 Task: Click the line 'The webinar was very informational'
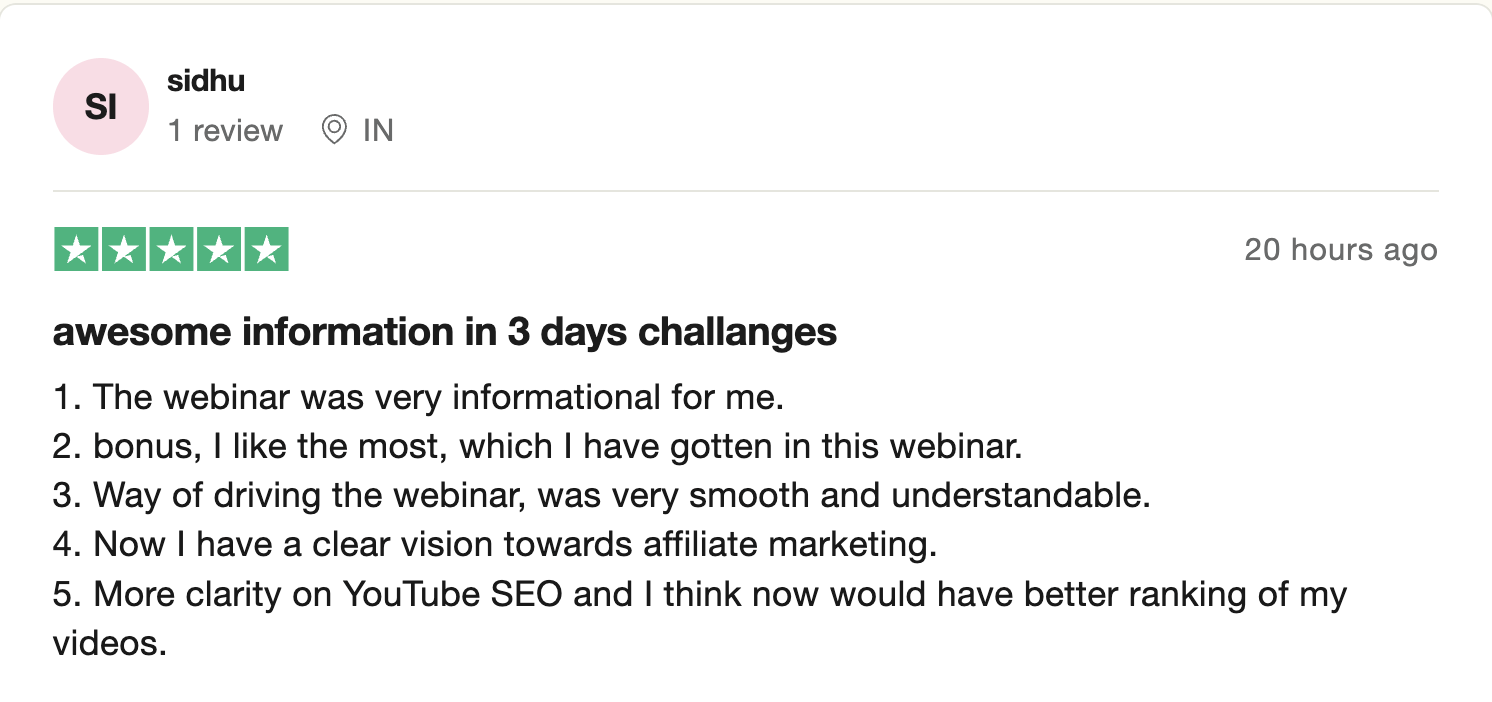coord(418,398)
